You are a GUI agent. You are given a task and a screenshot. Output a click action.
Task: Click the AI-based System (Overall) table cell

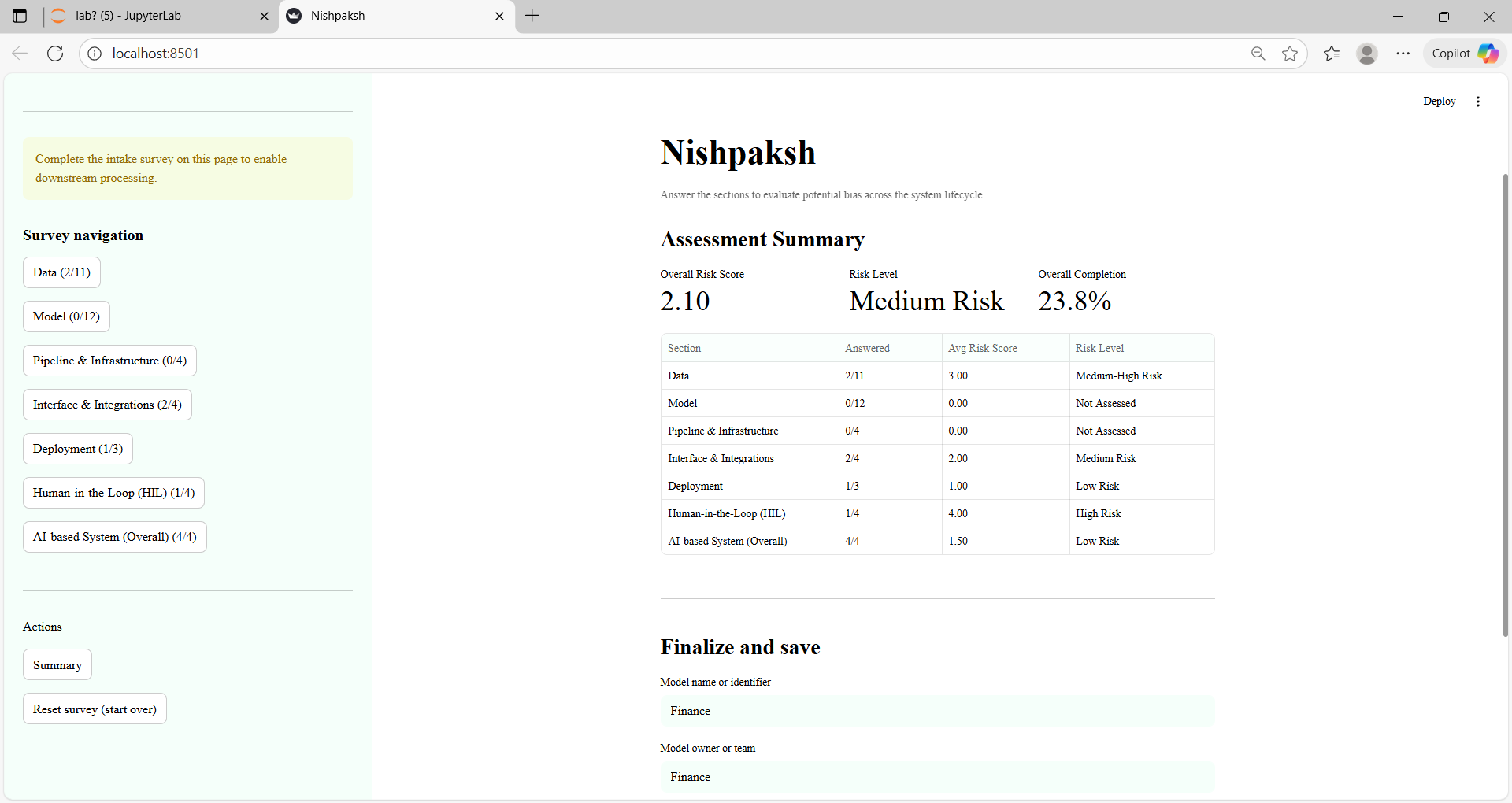coord(750,541)
